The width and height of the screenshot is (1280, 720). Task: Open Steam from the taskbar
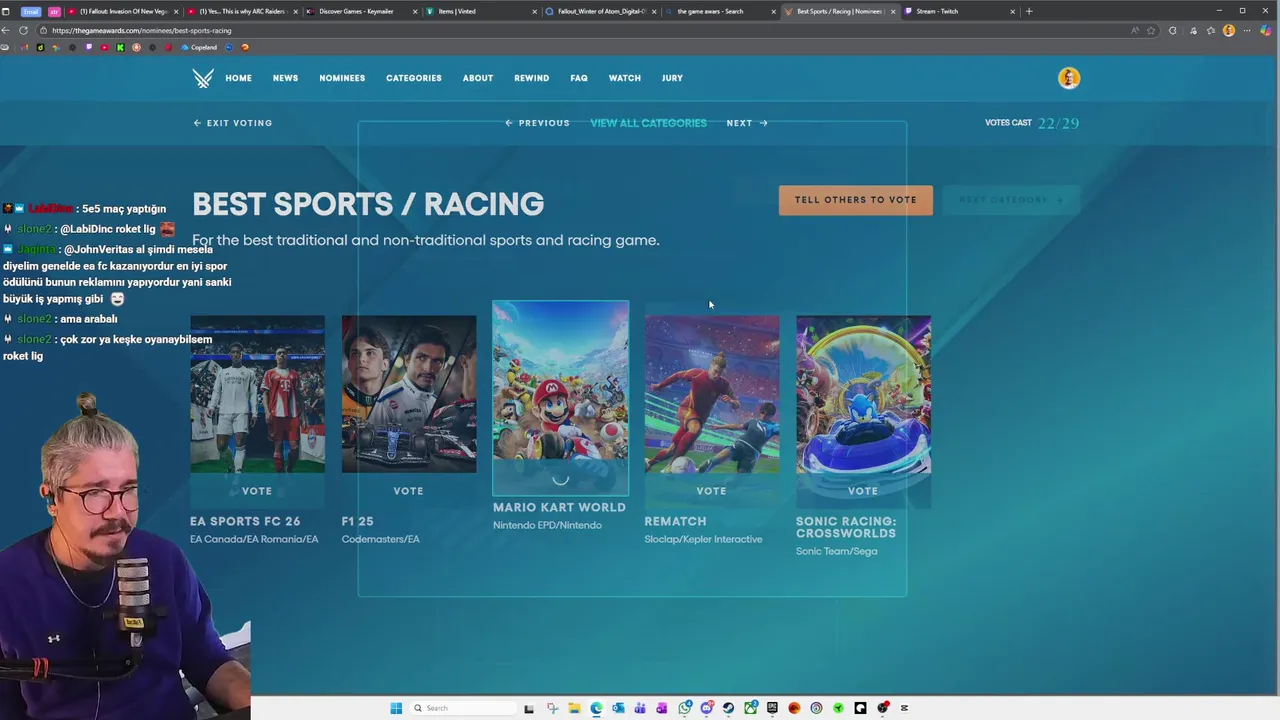(728, 708)
